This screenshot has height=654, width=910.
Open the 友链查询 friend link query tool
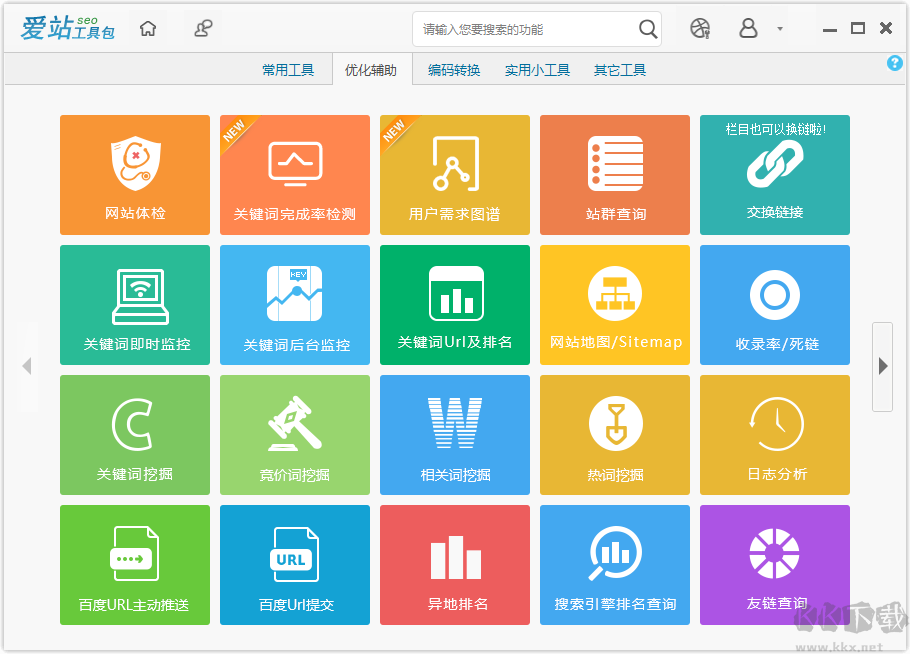point(774,565)
